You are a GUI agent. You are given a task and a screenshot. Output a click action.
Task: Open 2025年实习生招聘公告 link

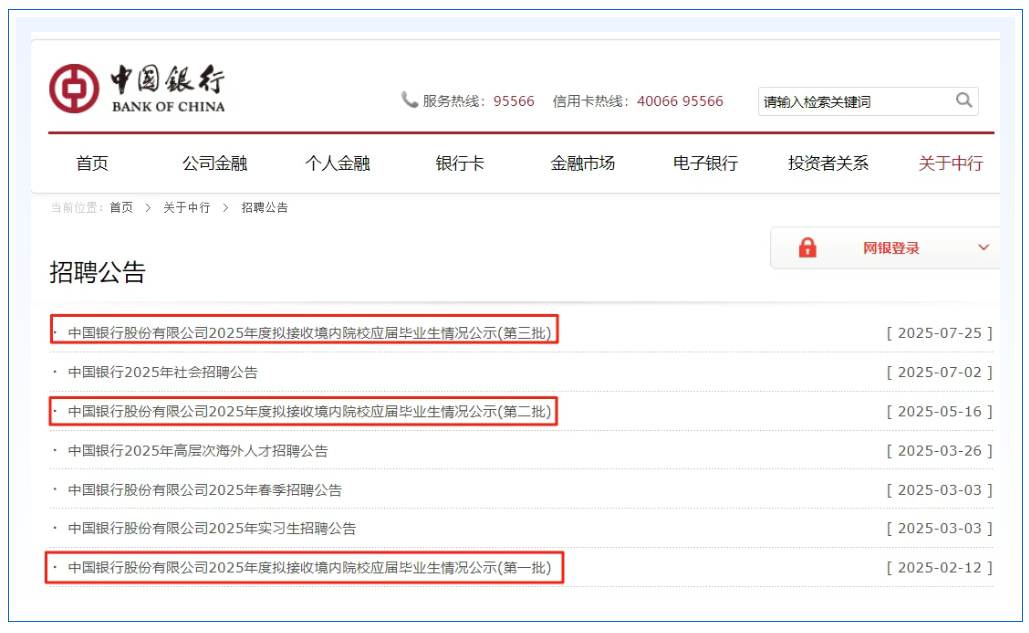coord(212,529)
